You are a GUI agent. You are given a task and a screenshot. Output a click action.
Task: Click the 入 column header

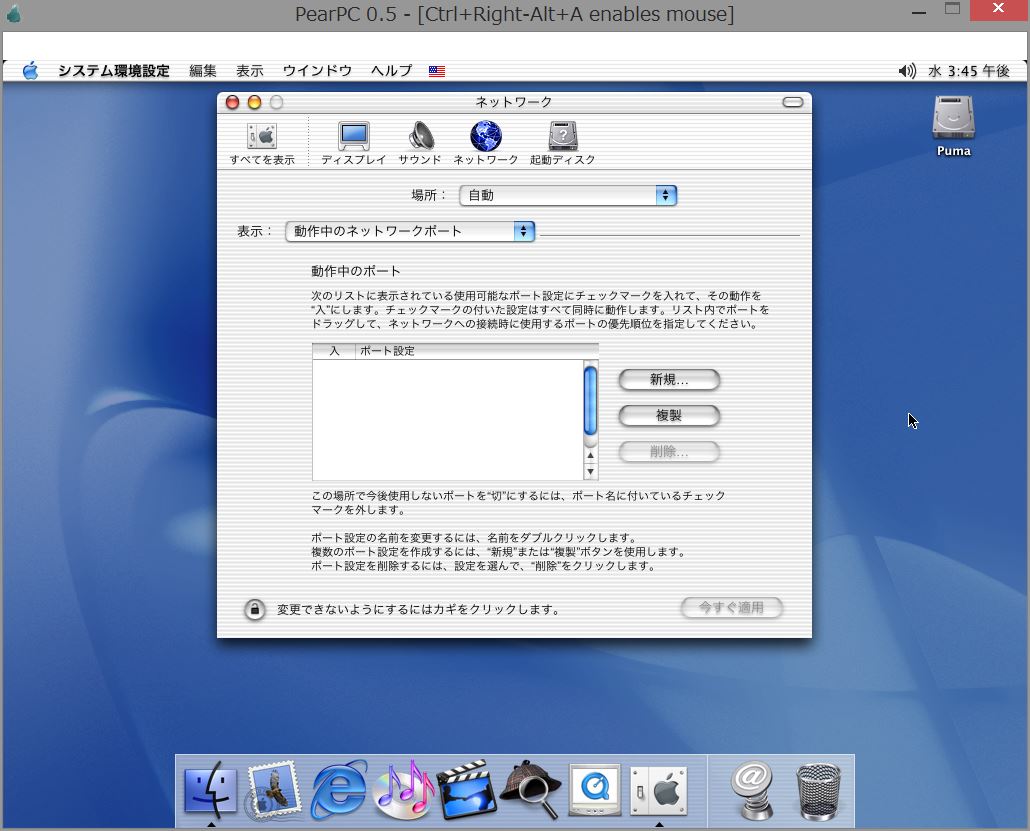point(334,351)
